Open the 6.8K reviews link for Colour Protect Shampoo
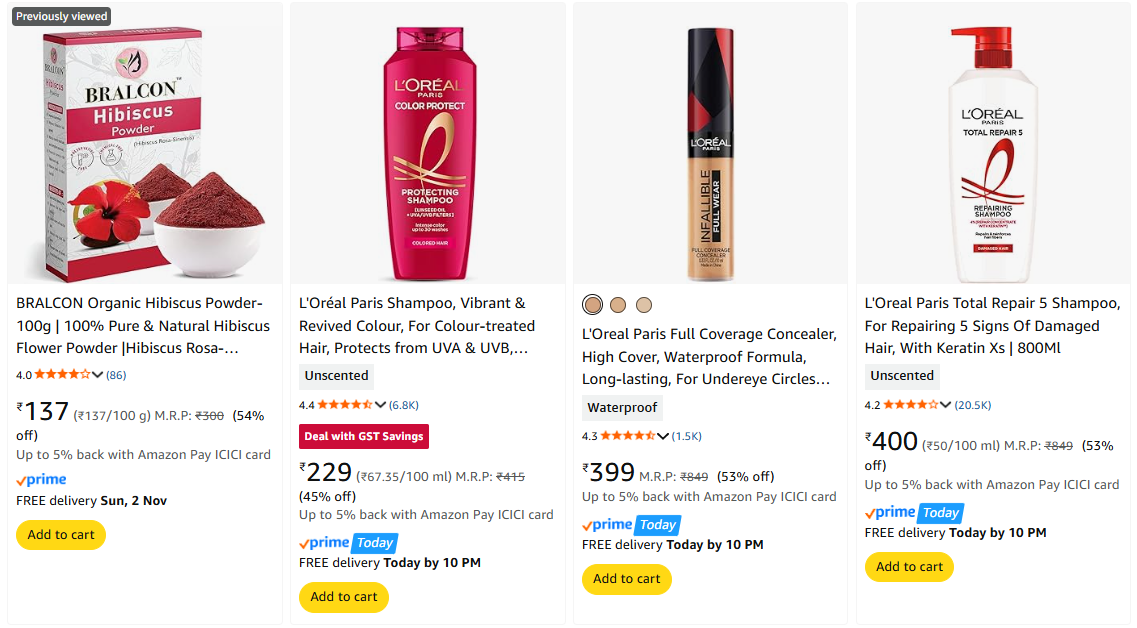The image size is (1137, 628). [x=404, y=405]
